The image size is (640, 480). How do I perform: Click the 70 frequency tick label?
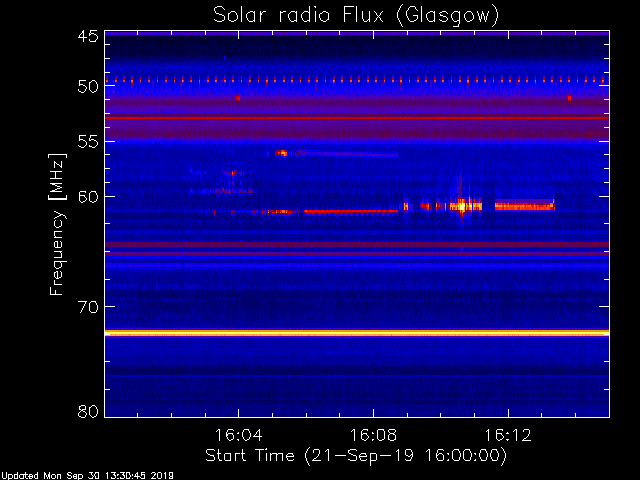tap(88, 307)
